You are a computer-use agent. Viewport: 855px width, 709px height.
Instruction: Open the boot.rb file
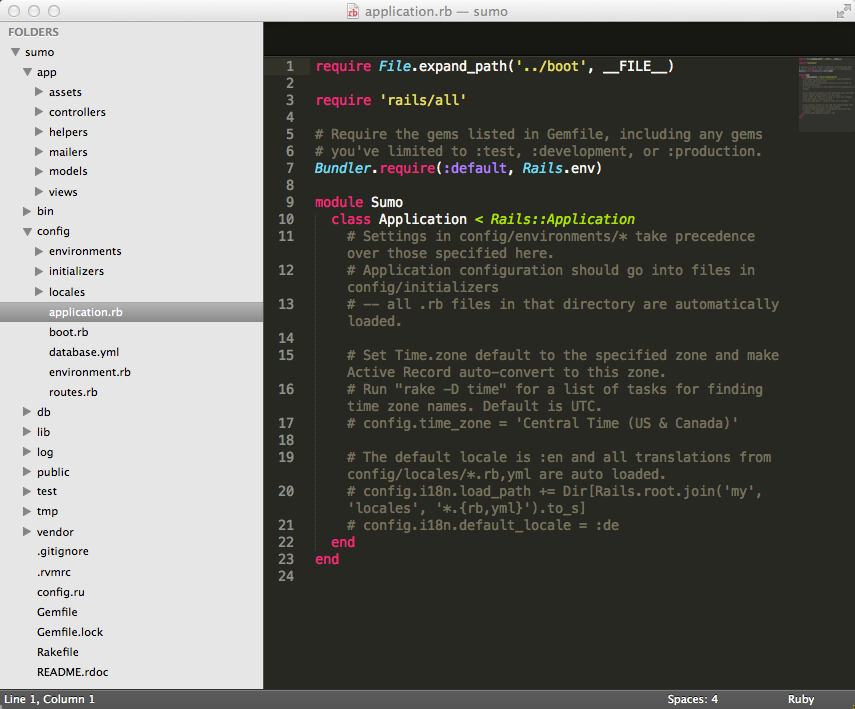pos(70,331)
